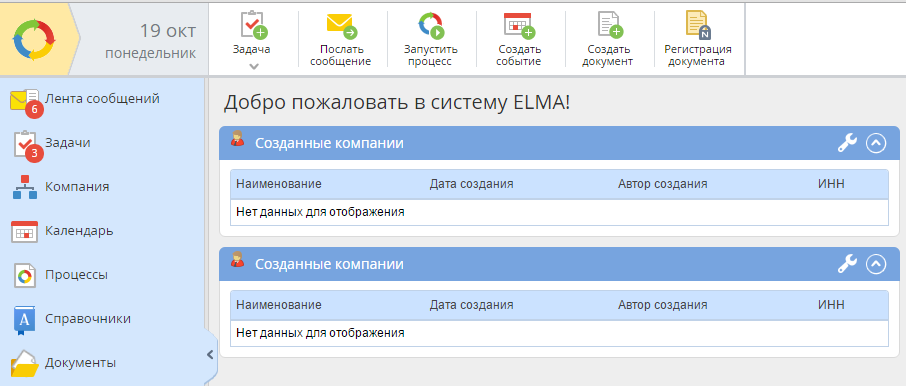This screenshot has height=386, width=907.
Task: Open settings wrench of first Созданные компании portlet
Action: 847,143
